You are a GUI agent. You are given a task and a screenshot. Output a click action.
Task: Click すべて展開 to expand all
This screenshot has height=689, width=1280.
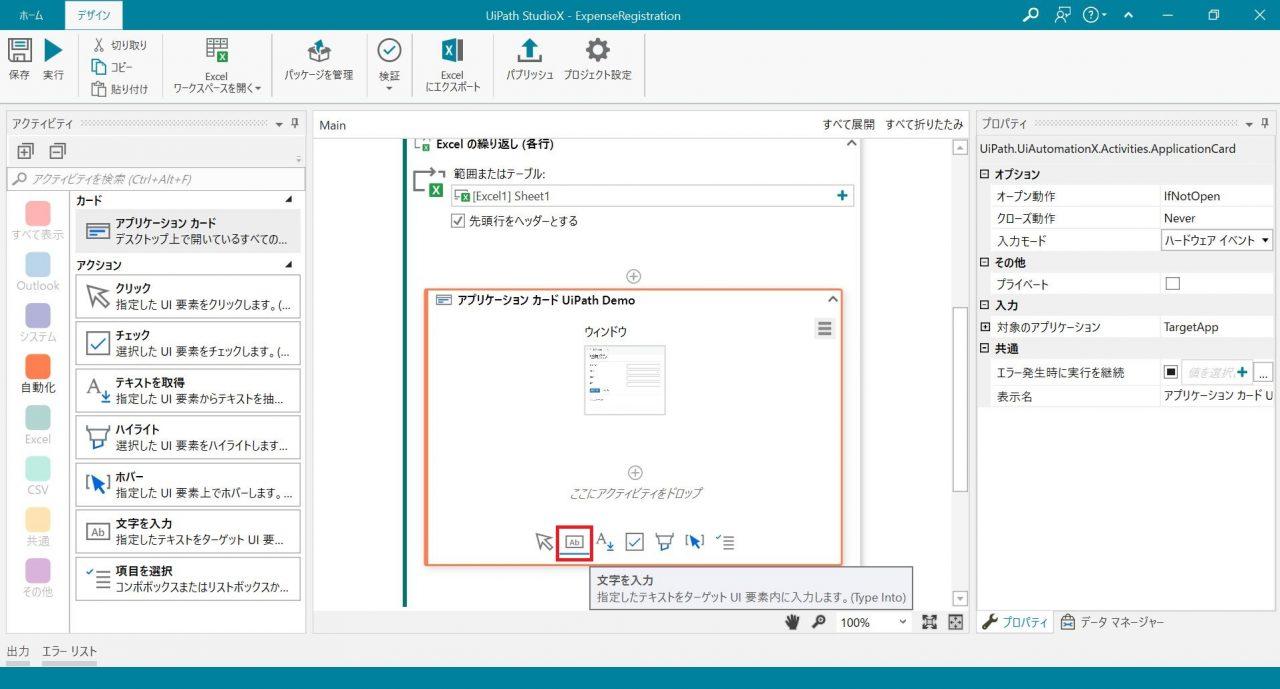tap(848, 125)
